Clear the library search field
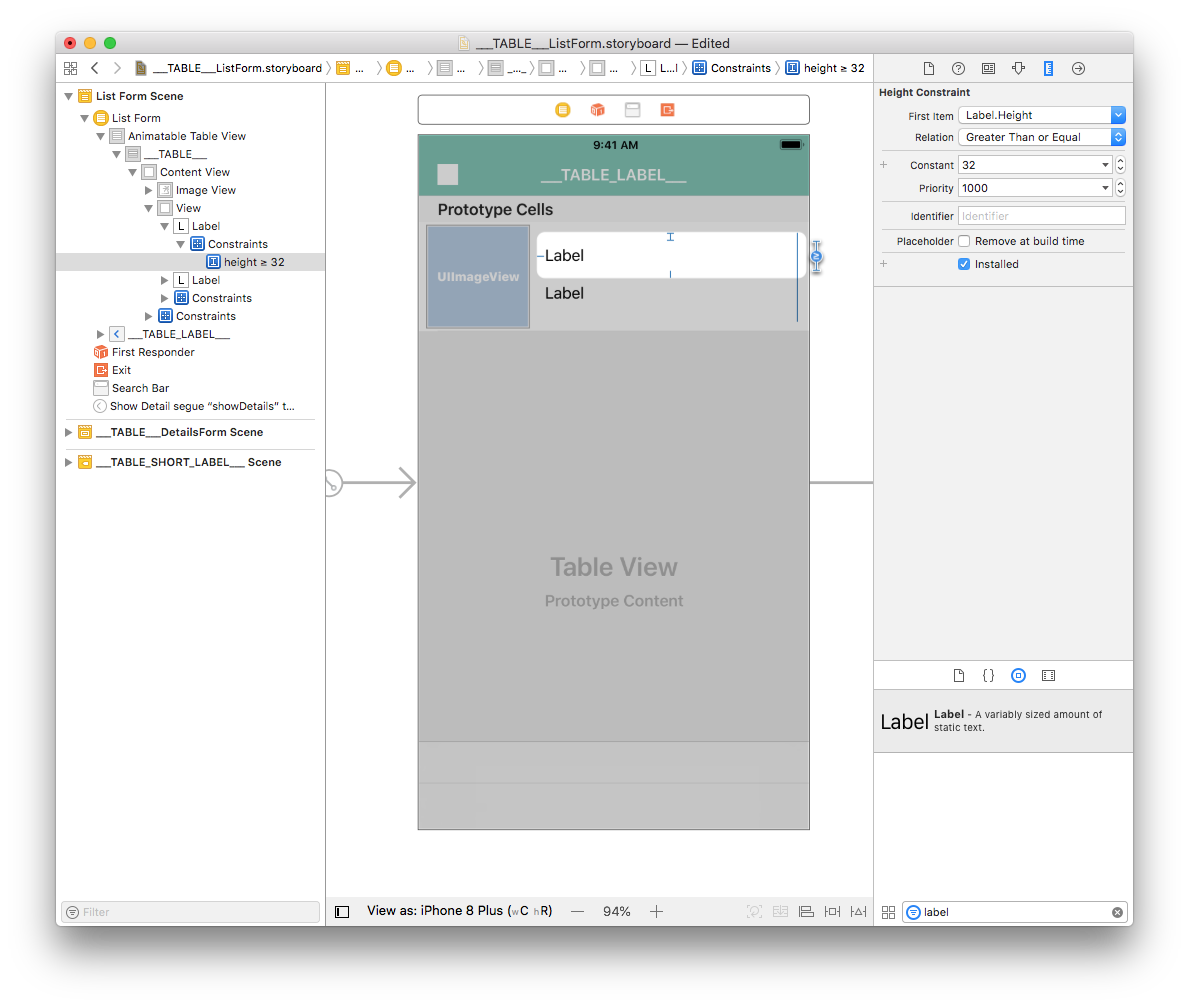This screenshot has width=1189, height=1006. click(x=1117, y=912)
